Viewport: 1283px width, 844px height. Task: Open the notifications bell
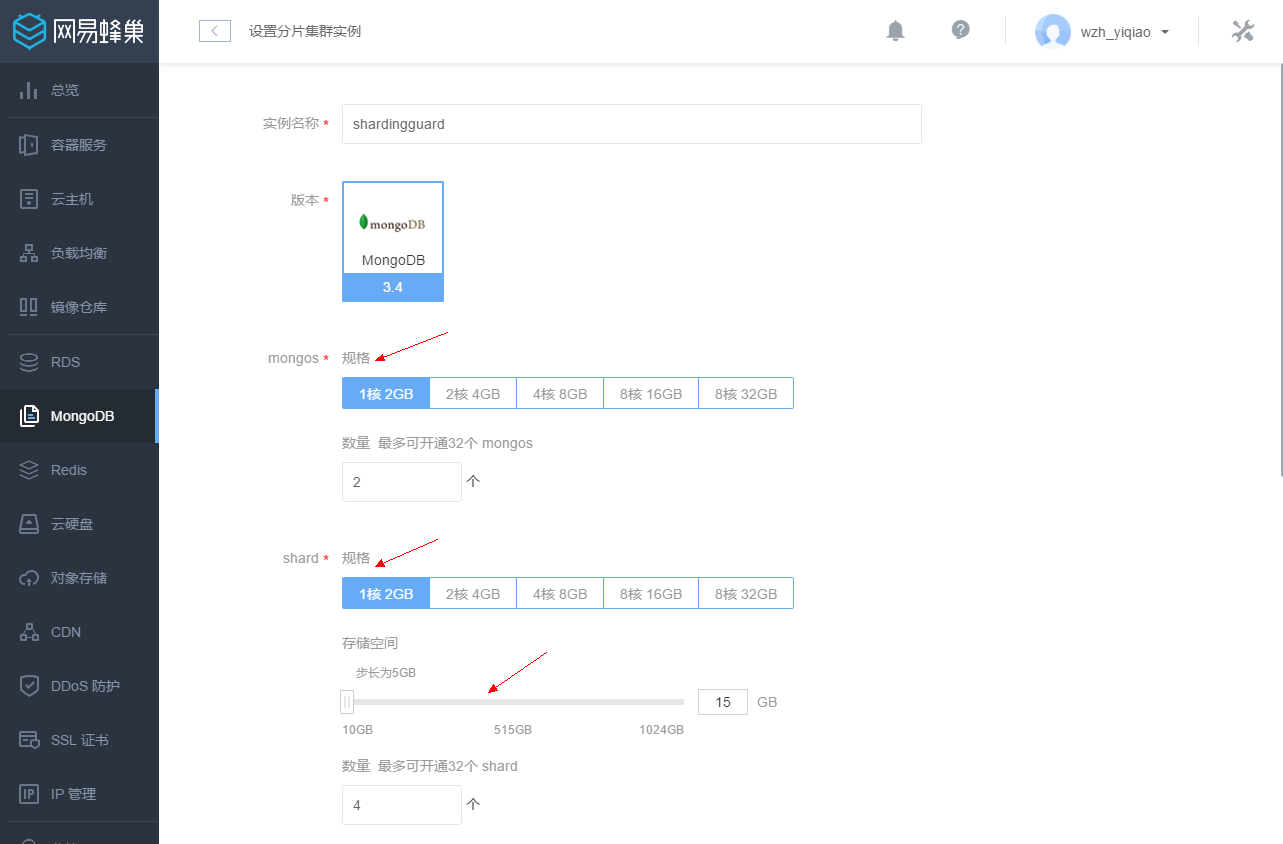tap(895, 31)
